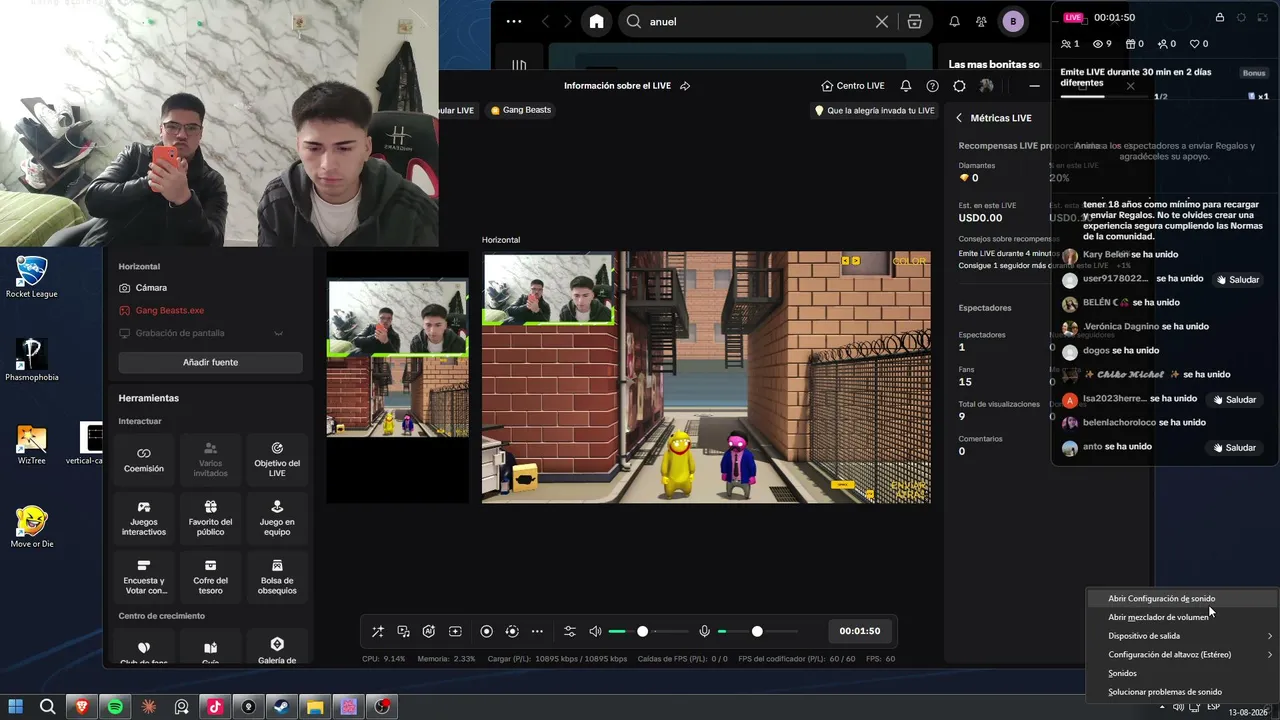Click Saludar next to Isa2023herre

pyautogui.click(x=1234, y=400)
